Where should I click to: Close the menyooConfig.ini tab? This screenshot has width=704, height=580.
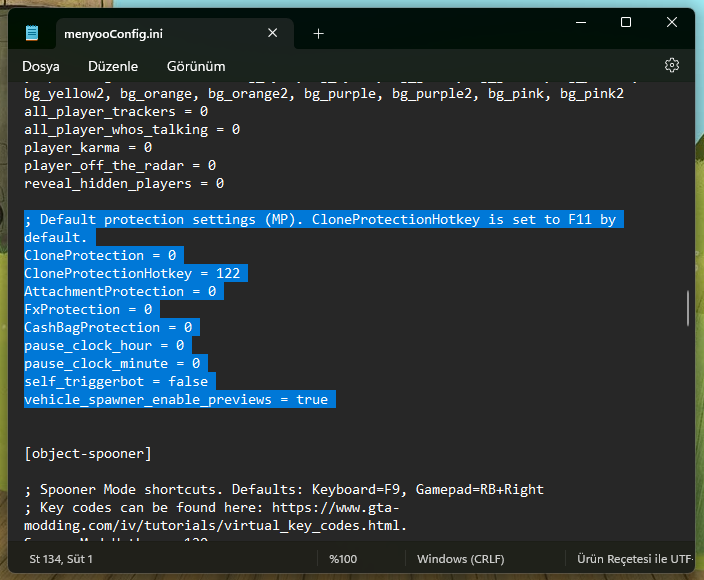(274, 33)
